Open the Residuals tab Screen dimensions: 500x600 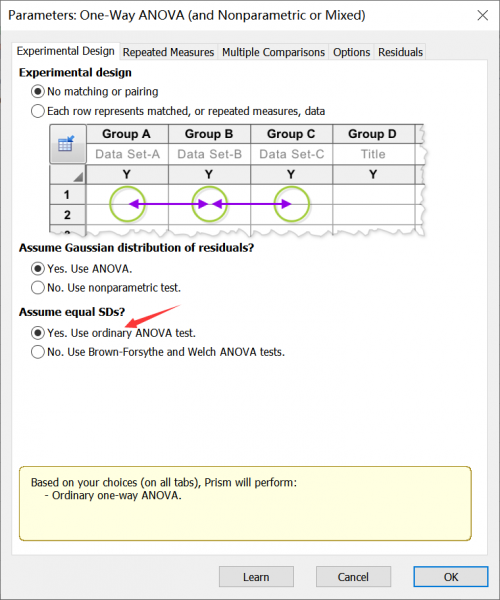click(400, 52)
